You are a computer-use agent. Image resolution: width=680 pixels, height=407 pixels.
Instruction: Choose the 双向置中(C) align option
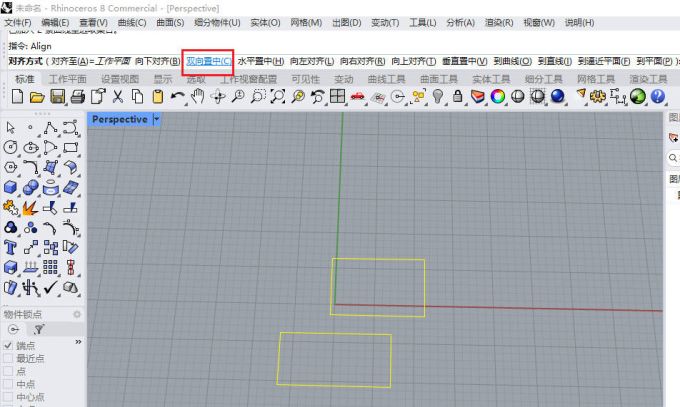click(x=208, y=61)
